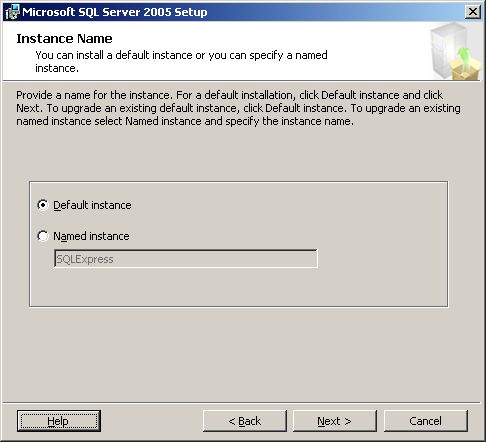Open Help for this setup page
The height and width of the screenshot is (442, 486).
[59, 421]
